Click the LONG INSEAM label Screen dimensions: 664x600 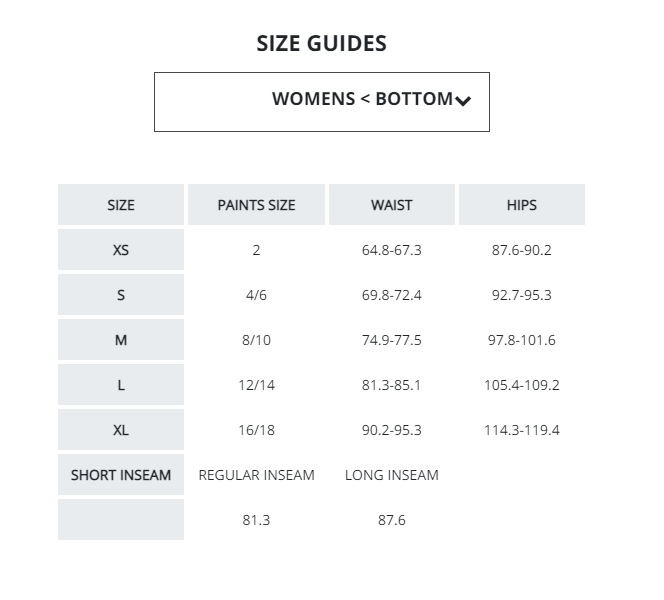(x=391, y=475)
